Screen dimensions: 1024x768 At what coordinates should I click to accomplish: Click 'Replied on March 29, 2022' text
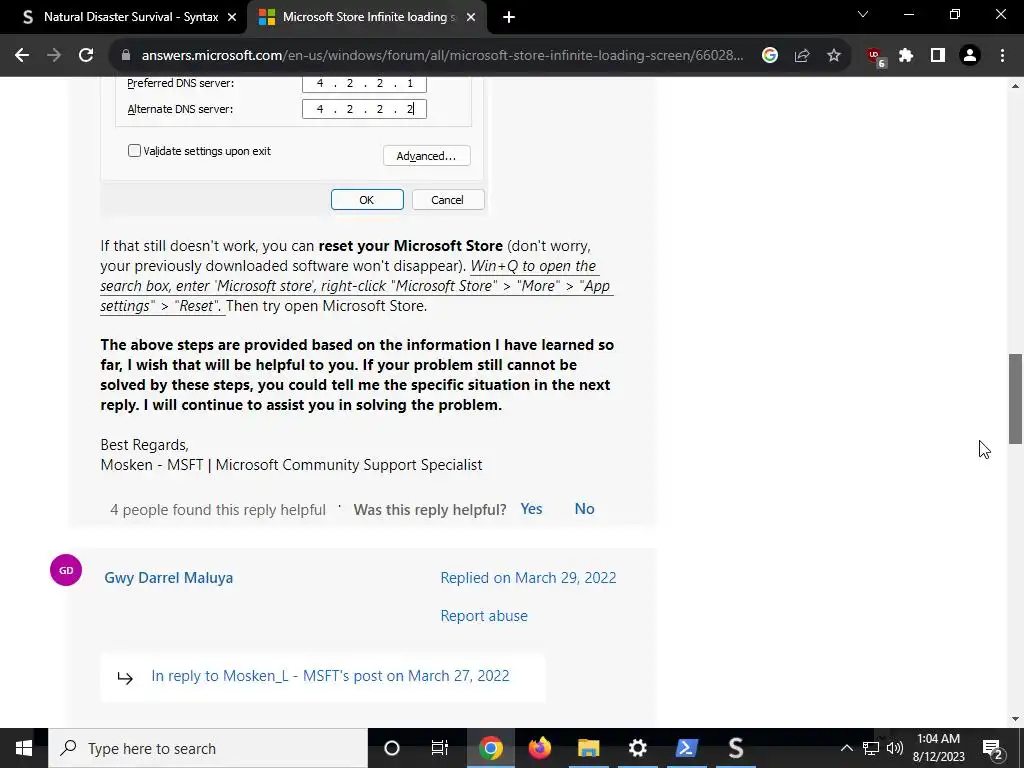coord(528,578)
